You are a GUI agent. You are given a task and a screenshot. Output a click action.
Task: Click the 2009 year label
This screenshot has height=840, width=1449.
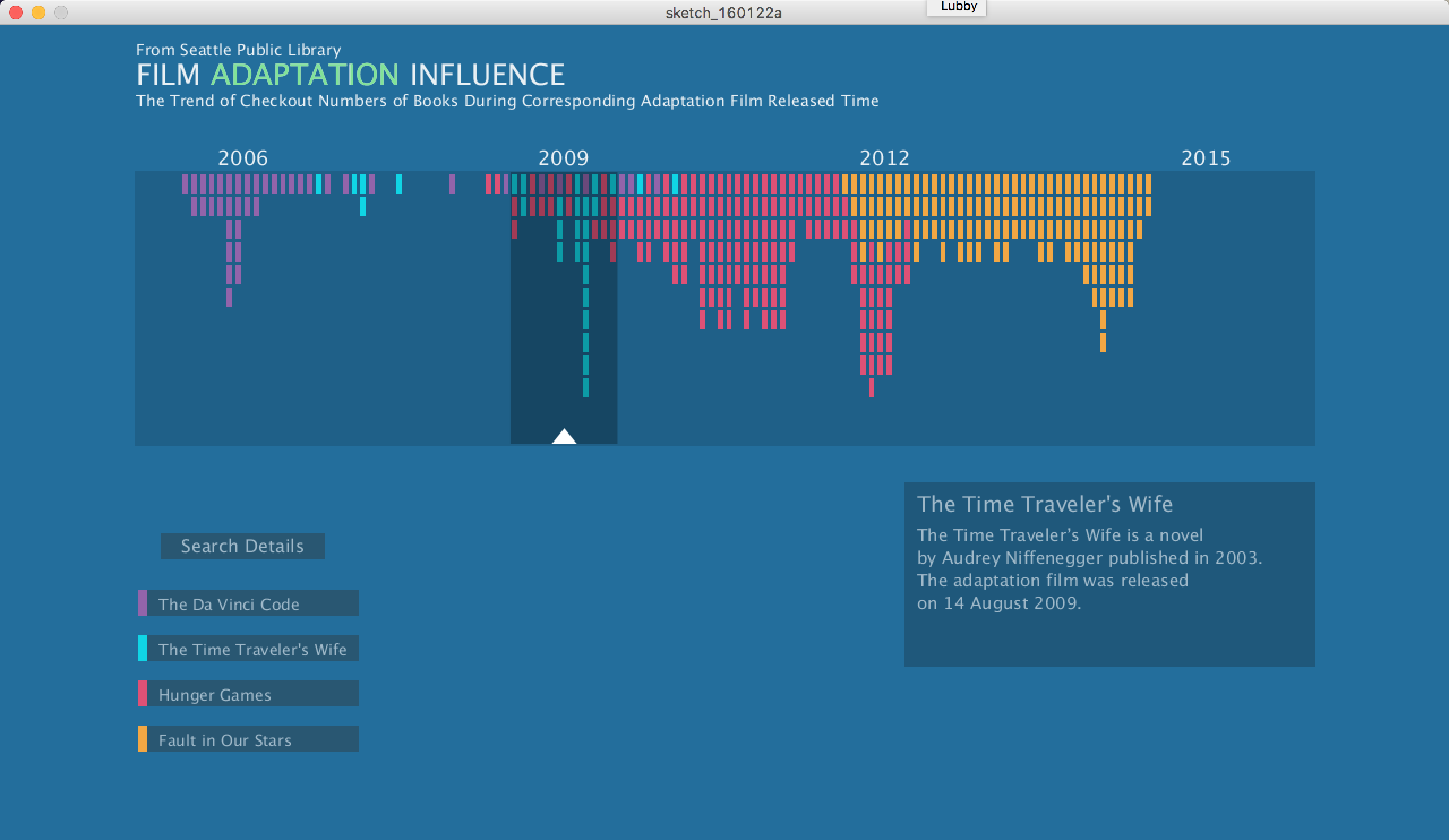click(563, 158)
